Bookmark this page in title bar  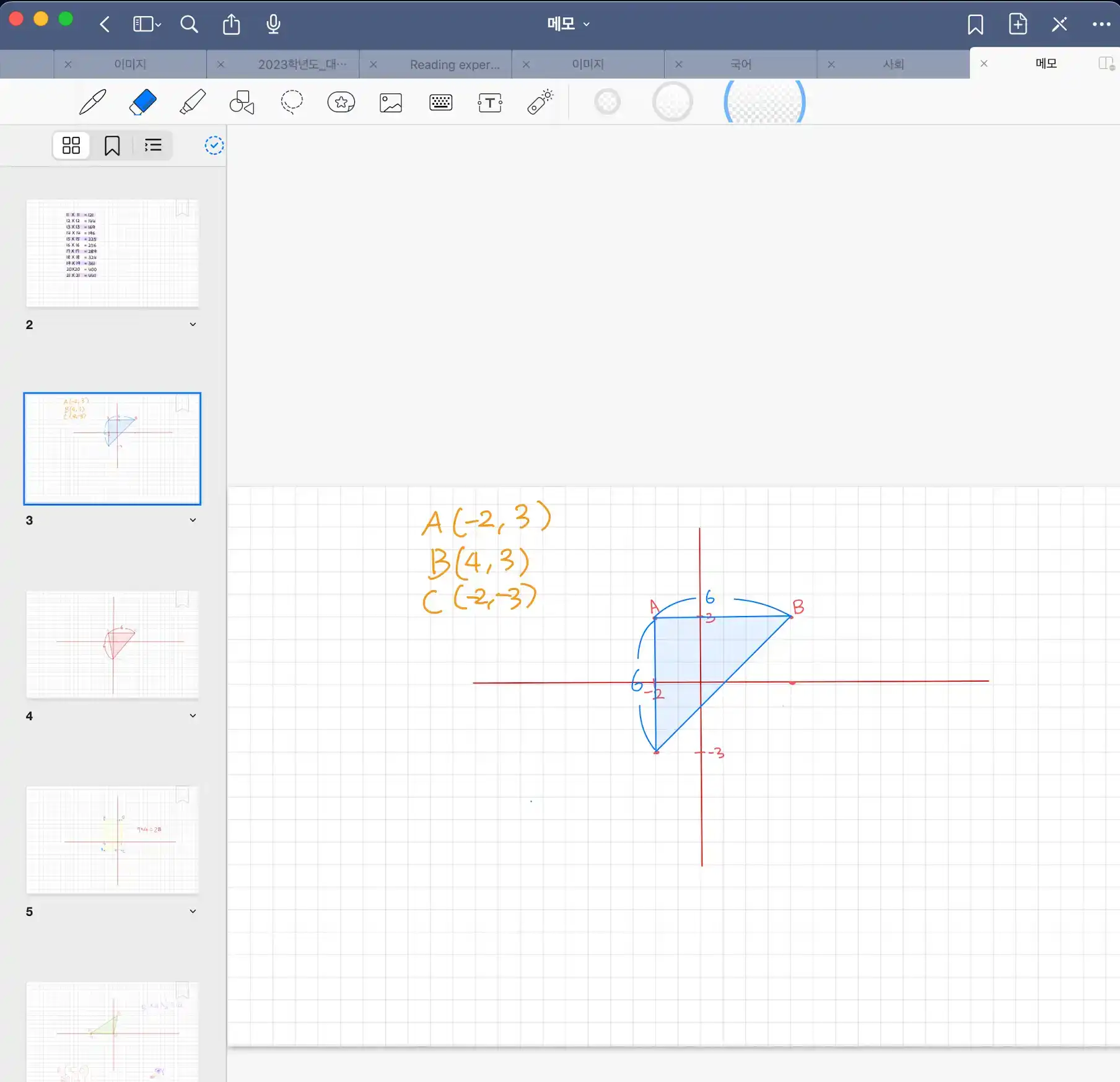pyautogui.click(x=975, y=24)
